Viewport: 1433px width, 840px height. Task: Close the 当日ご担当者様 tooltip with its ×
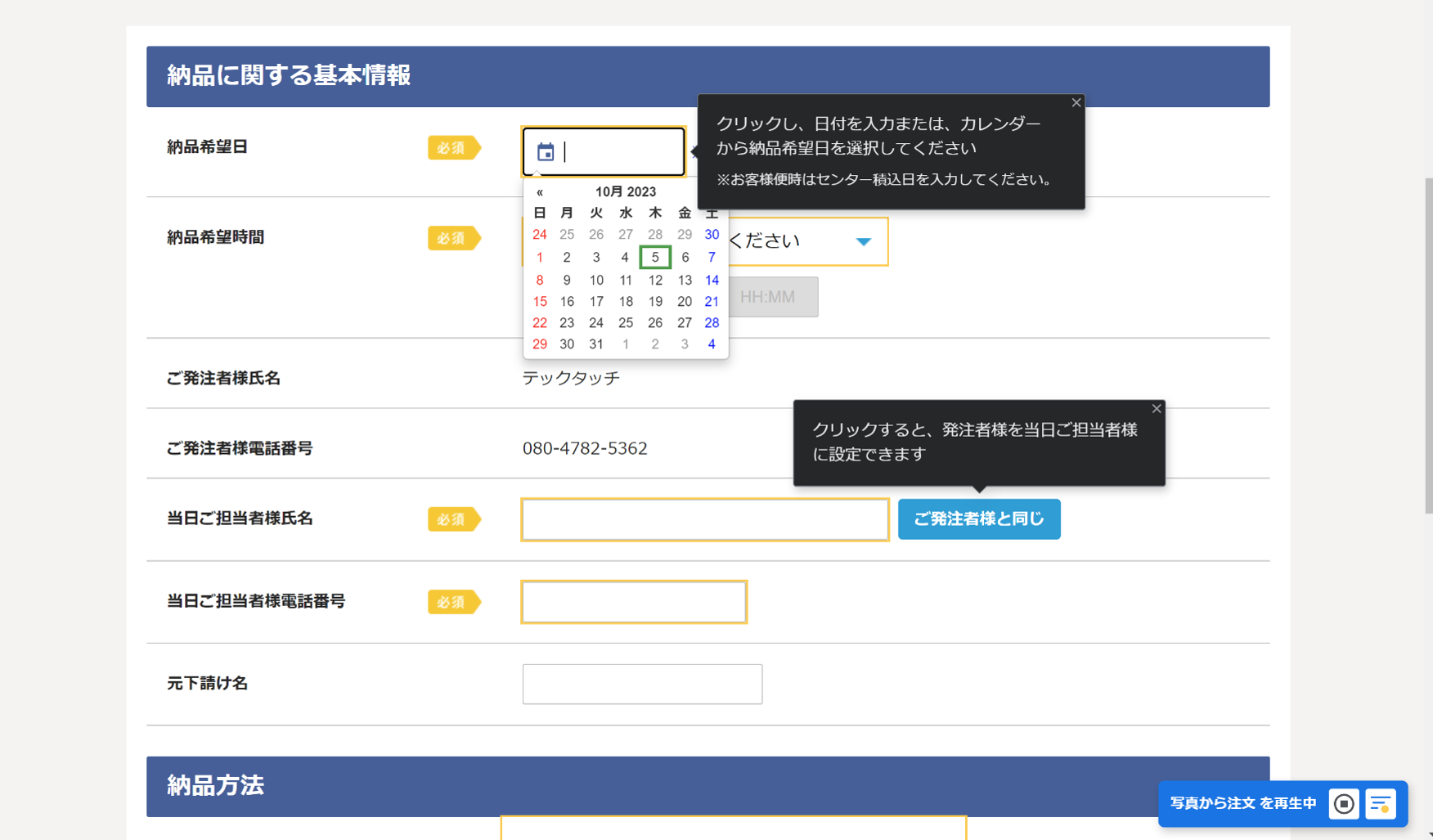coord(1157,408)
